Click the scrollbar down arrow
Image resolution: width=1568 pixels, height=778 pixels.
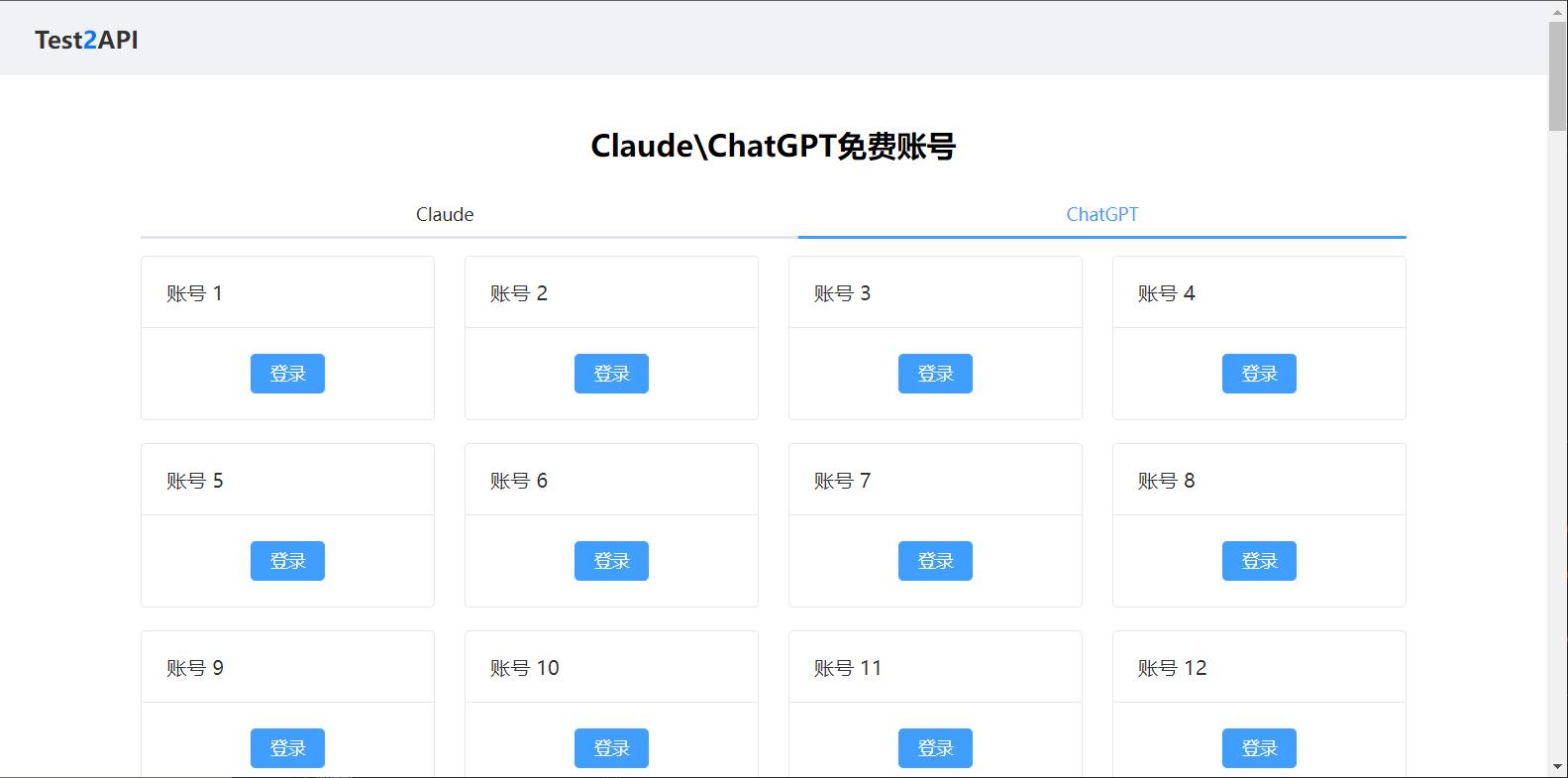[1558, 767]
